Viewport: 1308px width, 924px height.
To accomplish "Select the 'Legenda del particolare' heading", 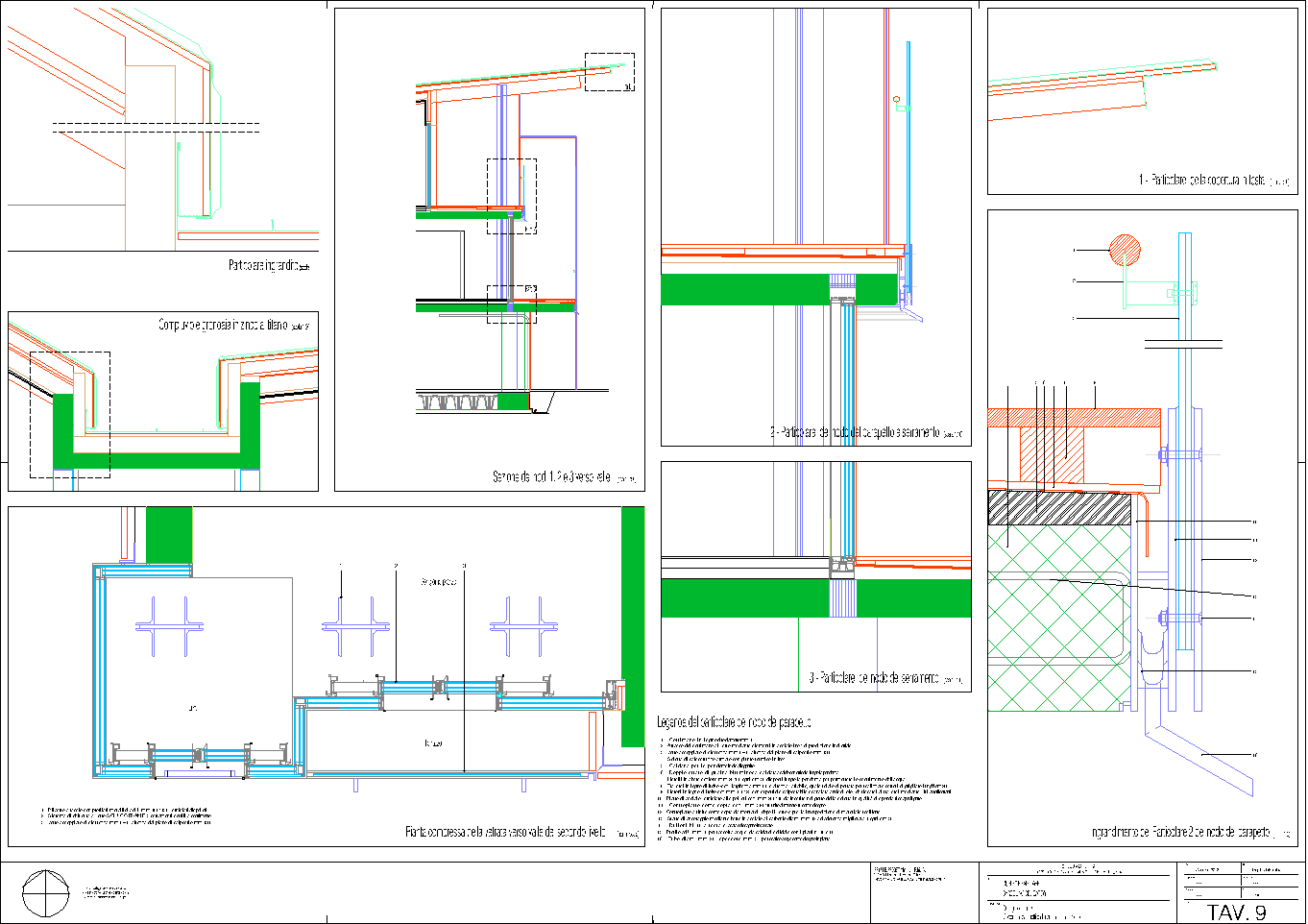I will tap(734, 721).
